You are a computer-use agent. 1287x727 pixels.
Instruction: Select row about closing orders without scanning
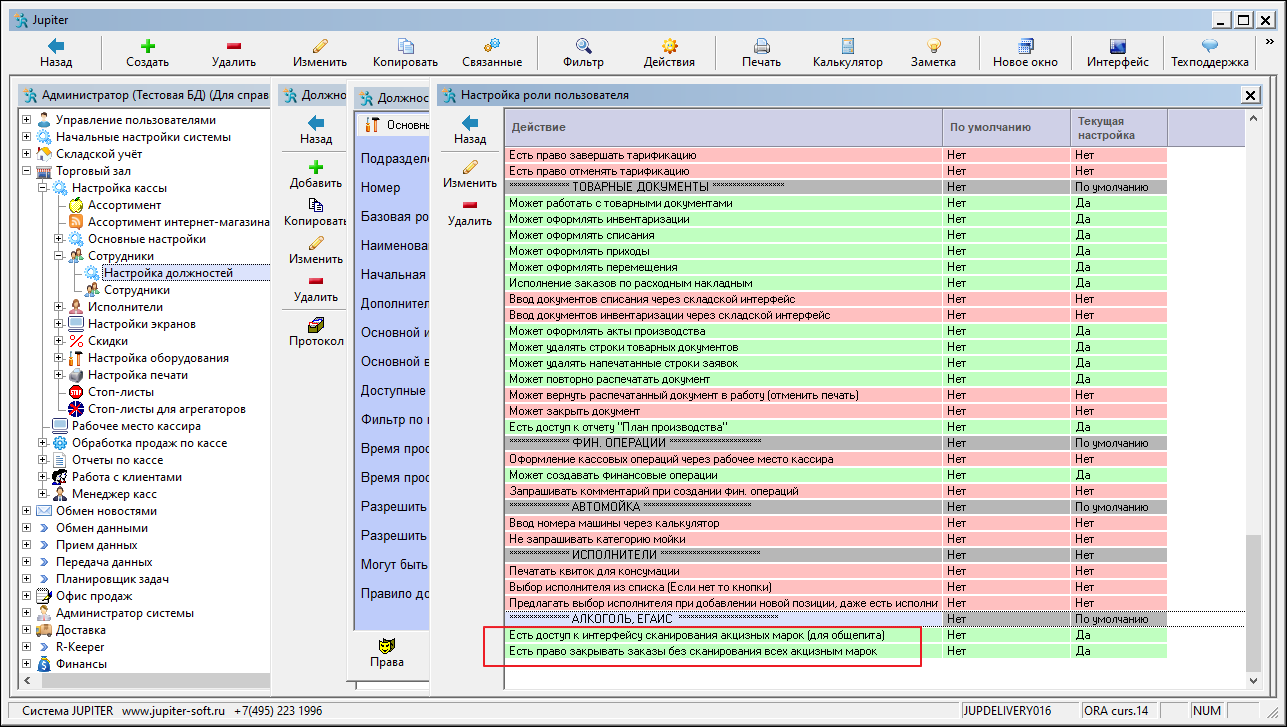(x=836, y=651)
